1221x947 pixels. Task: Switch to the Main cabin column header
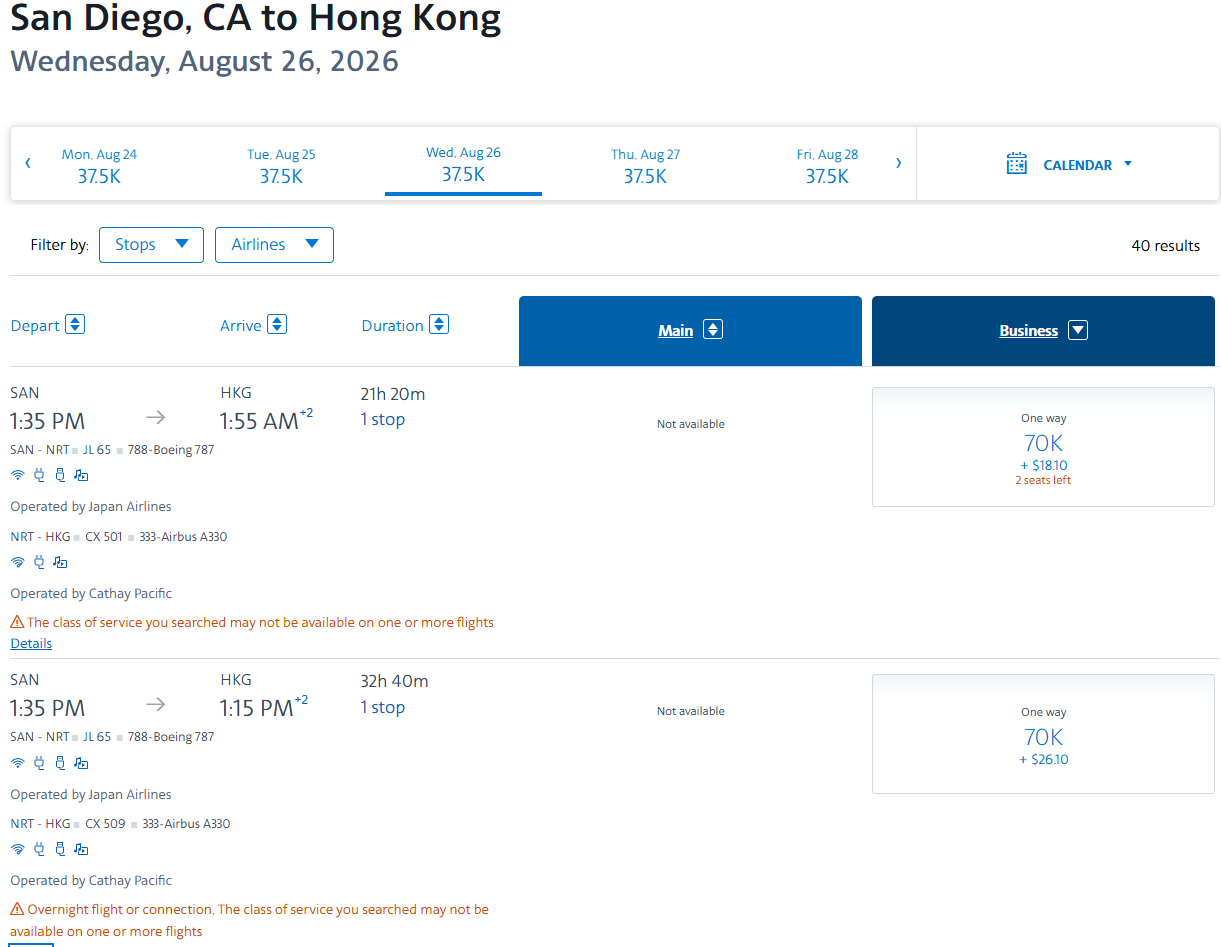pos(676,331)
